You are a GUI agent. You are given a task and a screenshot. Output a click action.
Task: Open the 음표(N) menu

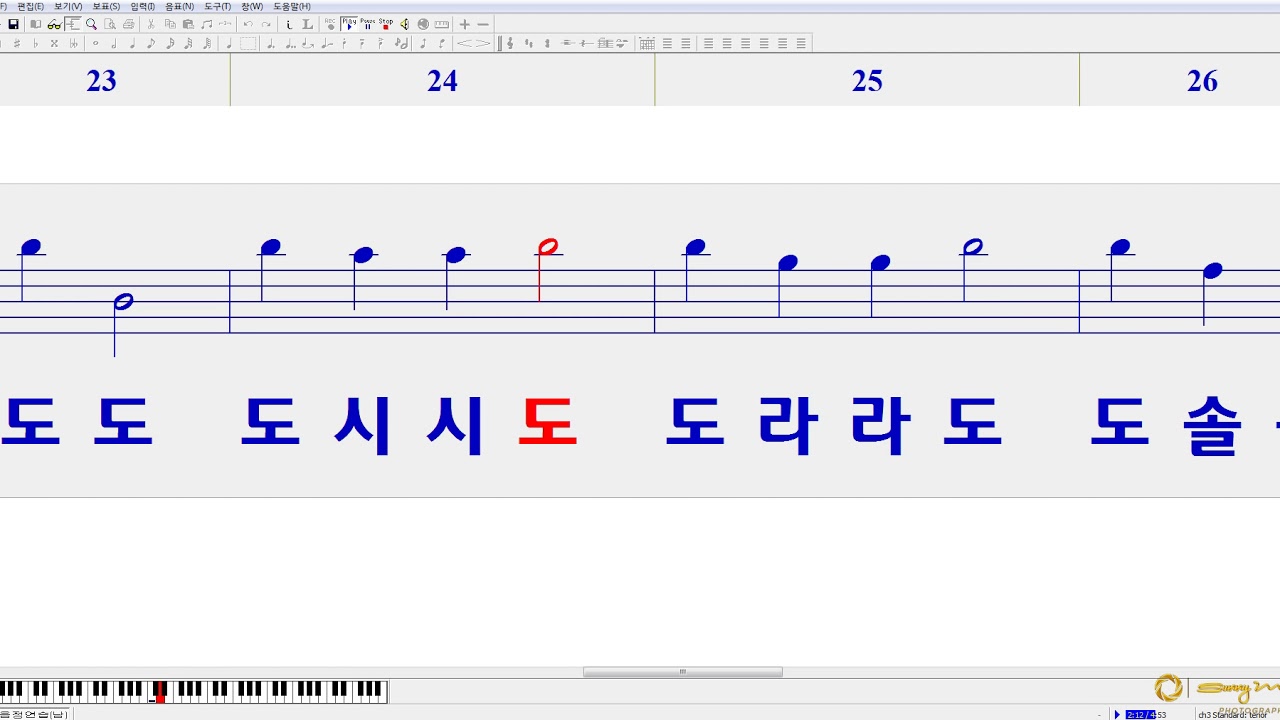tap(180, 6)
